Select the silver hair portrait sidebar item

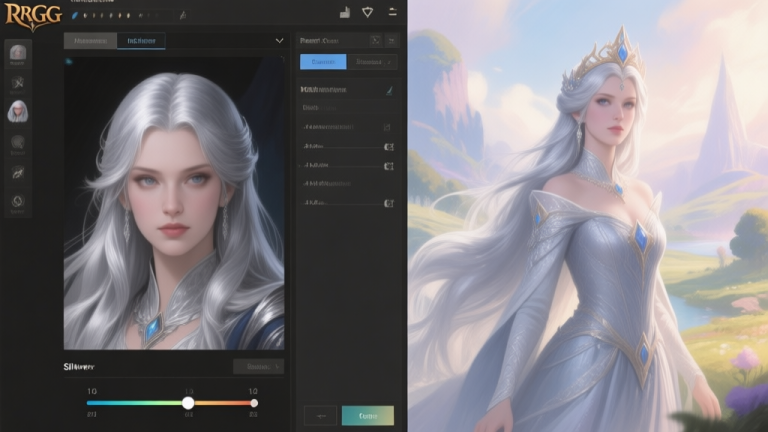(x=18, y=112)
